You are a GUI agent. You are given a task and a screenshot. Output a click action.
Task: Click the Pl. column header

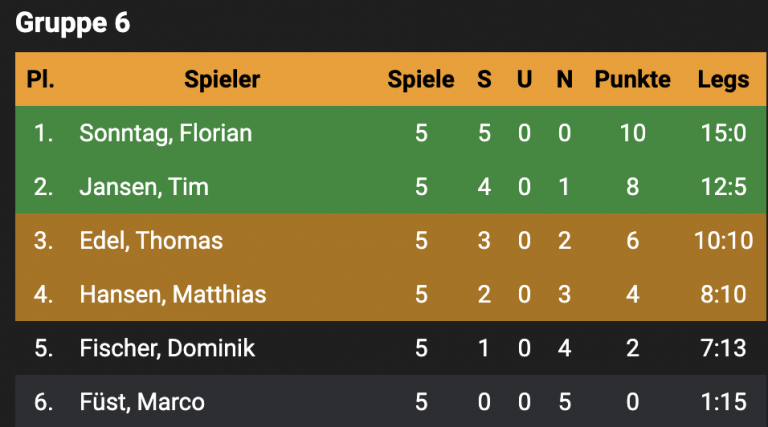click(x=40, y=80)
